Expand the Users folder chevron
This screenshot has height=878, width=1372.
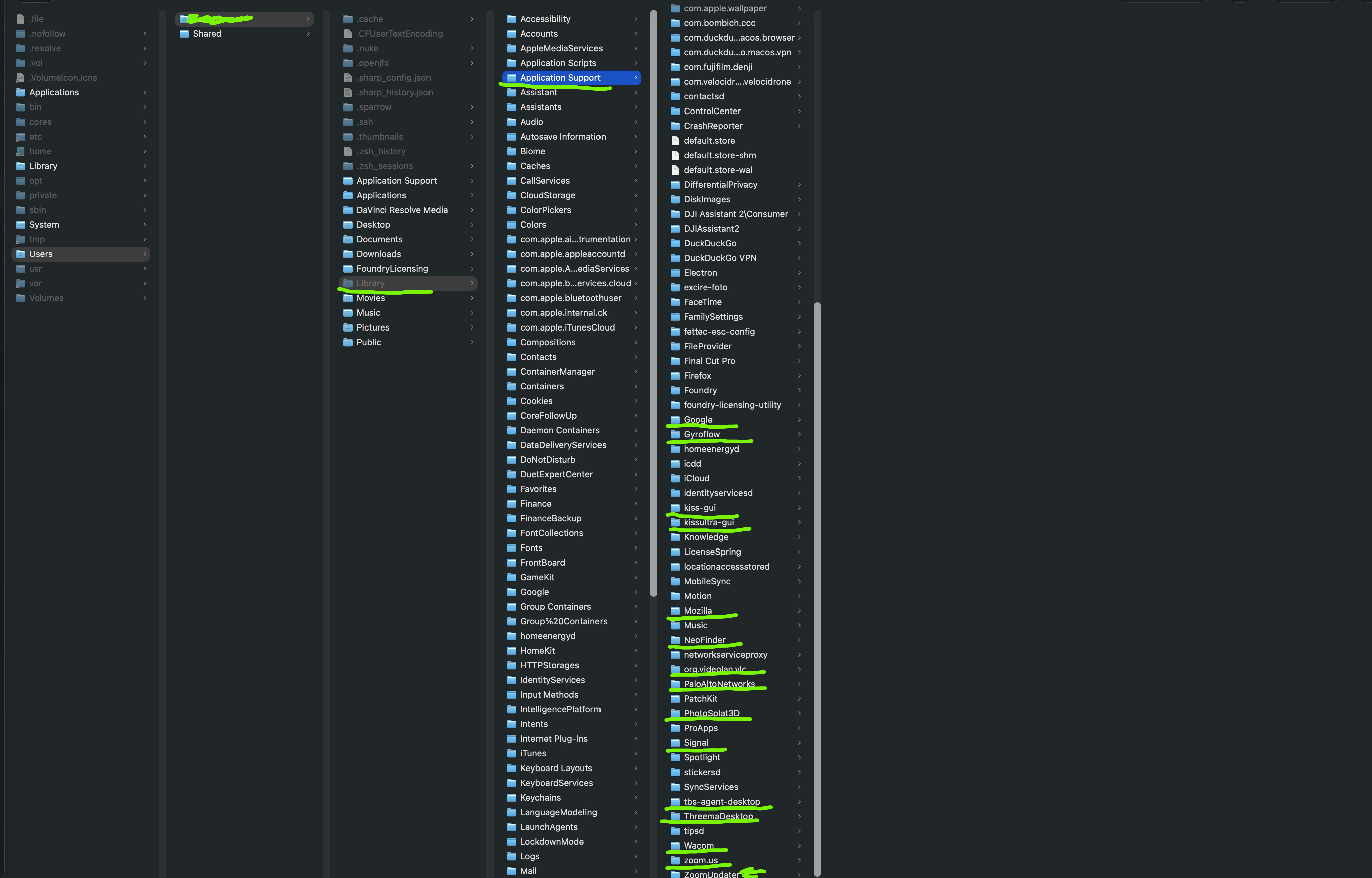coord(145,254)
